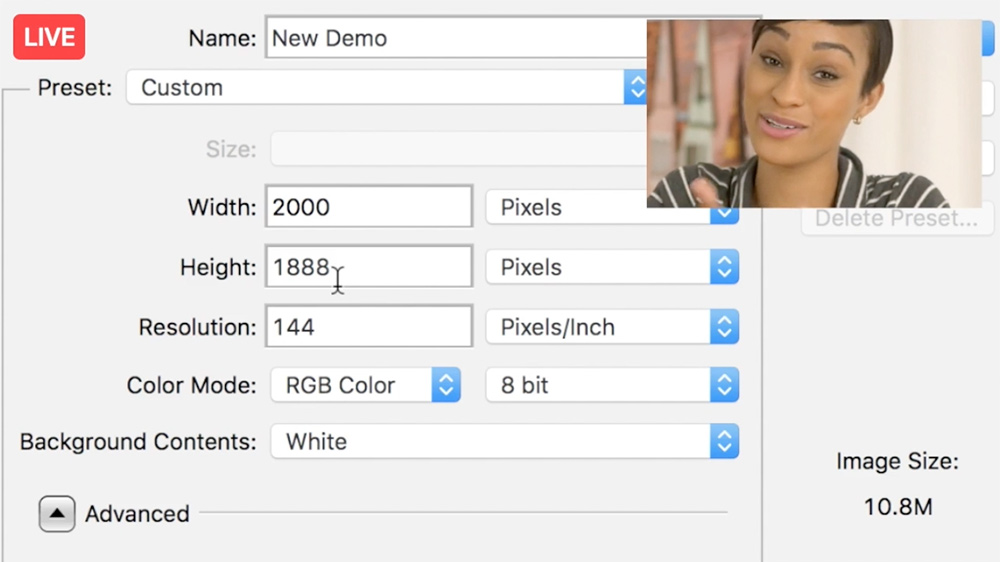The width and height of the screenshot is (1000, 562).
Task: Click into the Height field showing 1888
Action: tap(369, 267)
